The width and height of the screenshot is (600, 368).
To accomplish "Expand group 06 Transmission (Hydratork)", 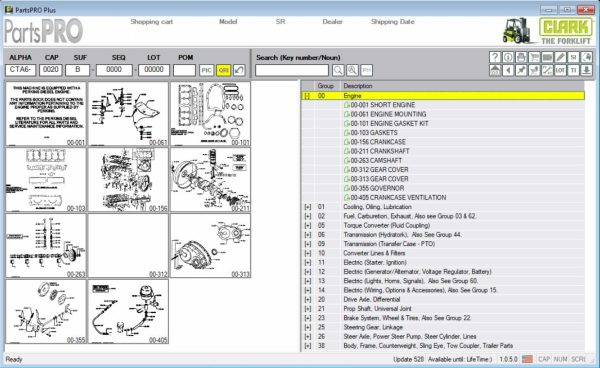I will pyautogui.click(x=307, y=234).
